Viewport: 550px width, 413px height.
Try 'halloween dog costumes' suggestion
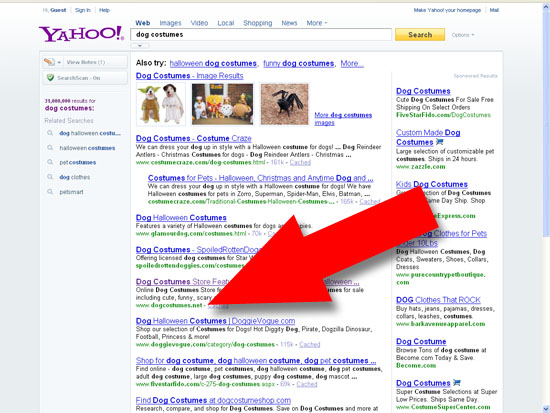point(213,64)
